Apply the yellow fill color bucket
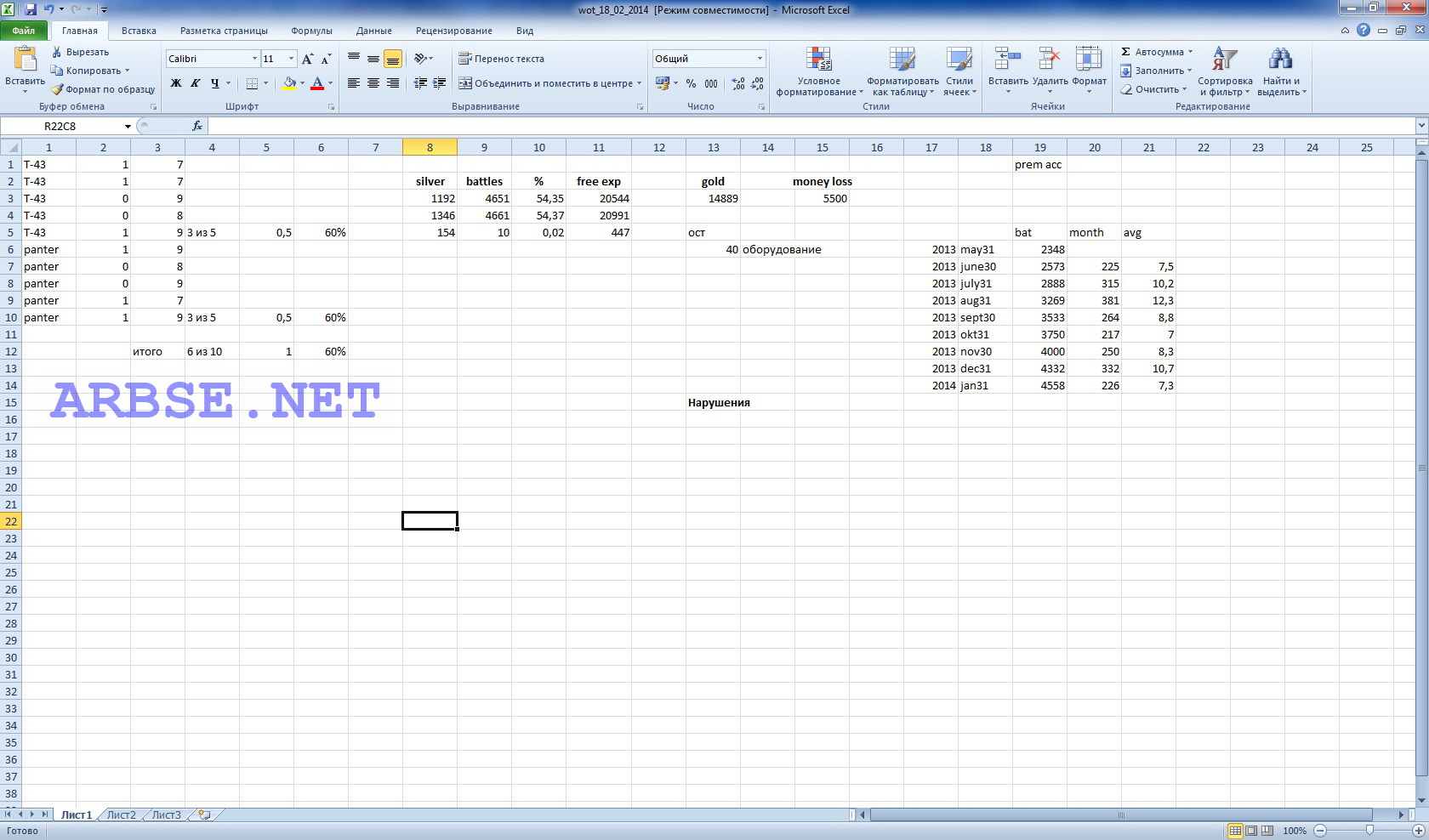 pos(290,83)
